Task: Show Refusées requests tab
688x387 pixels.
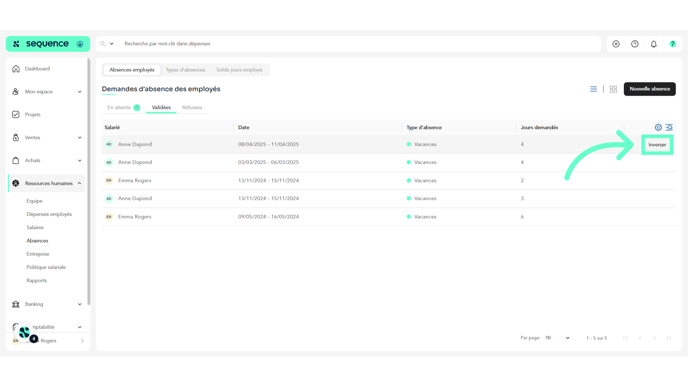Action: pyautogui.click(x=192, y=108)
